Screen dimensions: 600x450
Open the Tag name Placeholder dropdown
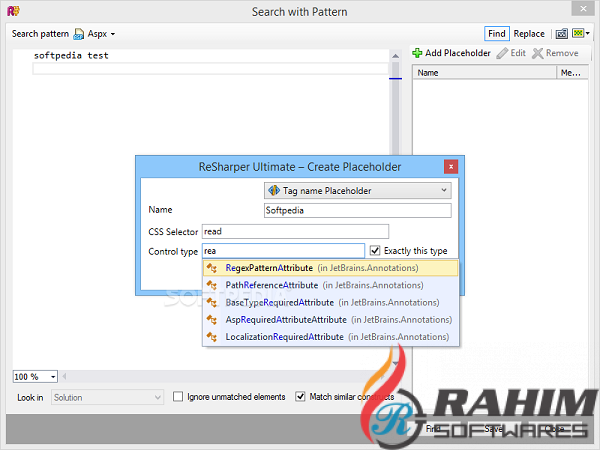tap(357, 191)
